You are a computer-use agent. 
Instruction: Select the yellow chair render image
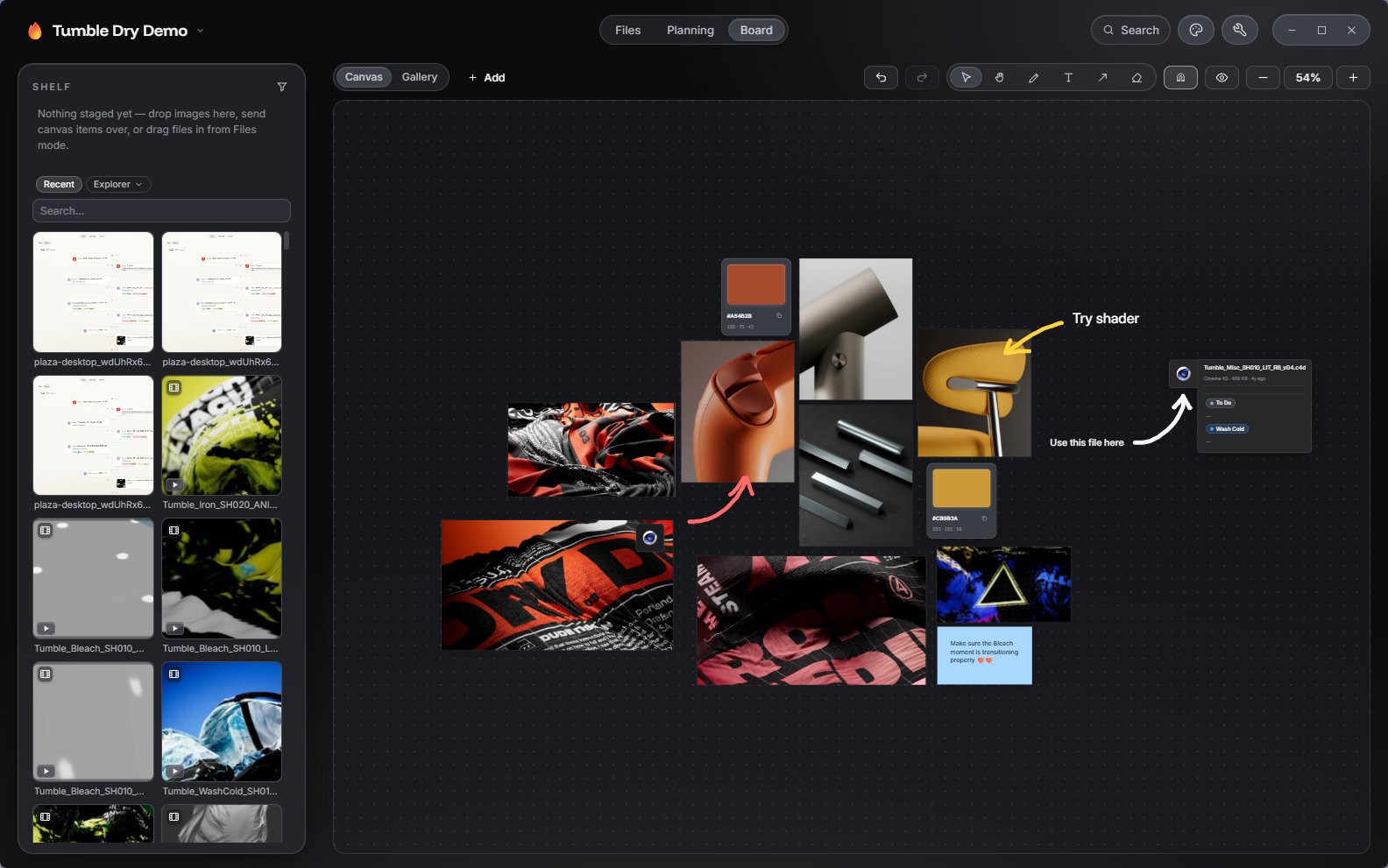pos(974,393)
